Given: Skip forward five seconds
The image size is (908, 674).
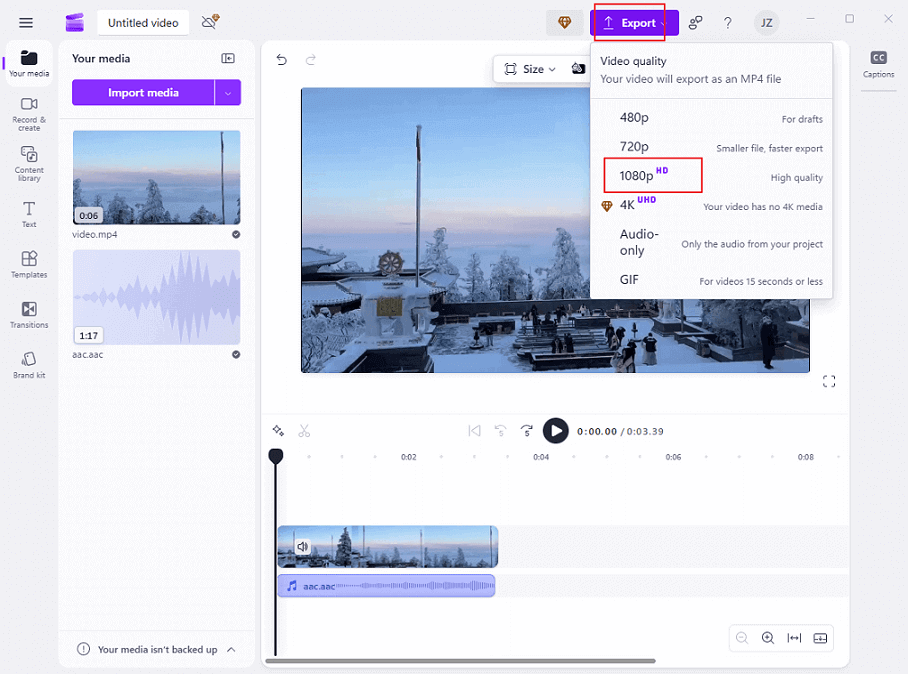Looking at the screenshot, I should coord(526,431).
